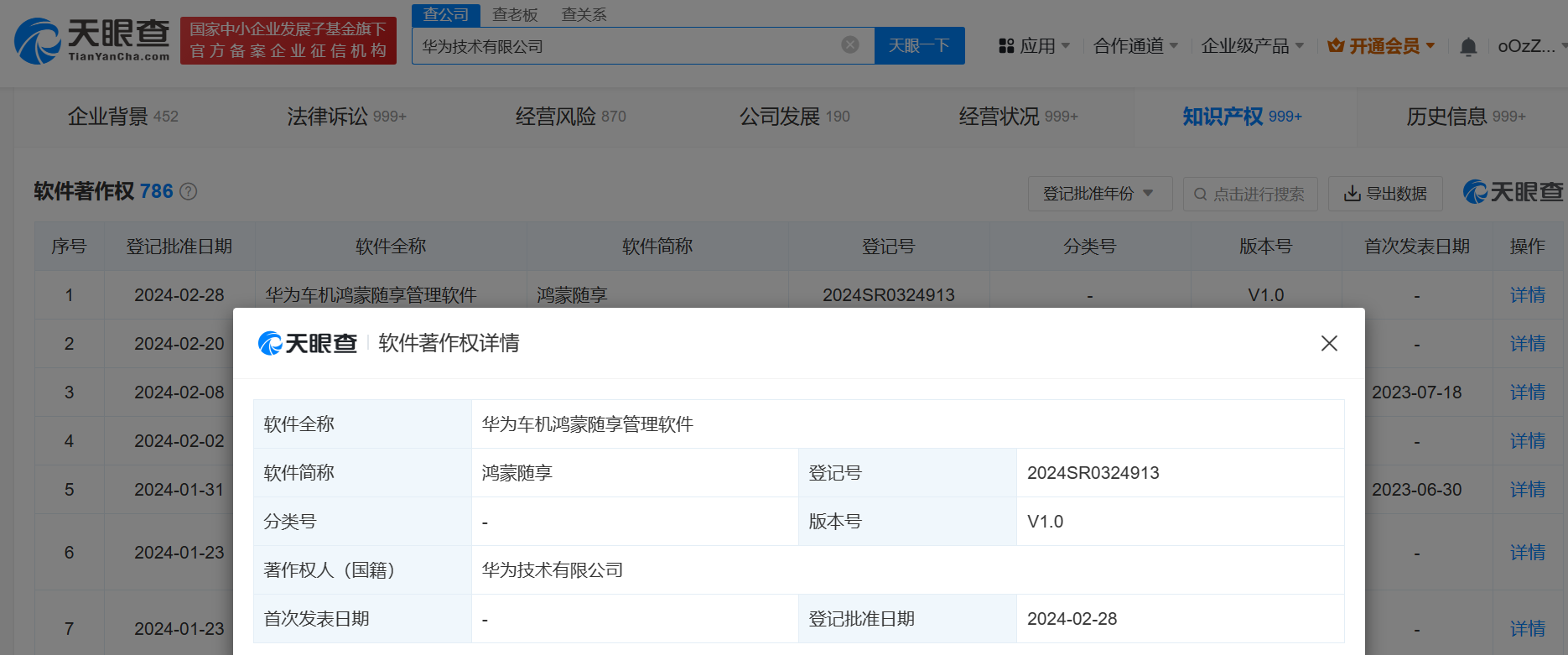Open 详情 for row 2

[x=1527, y=344]
